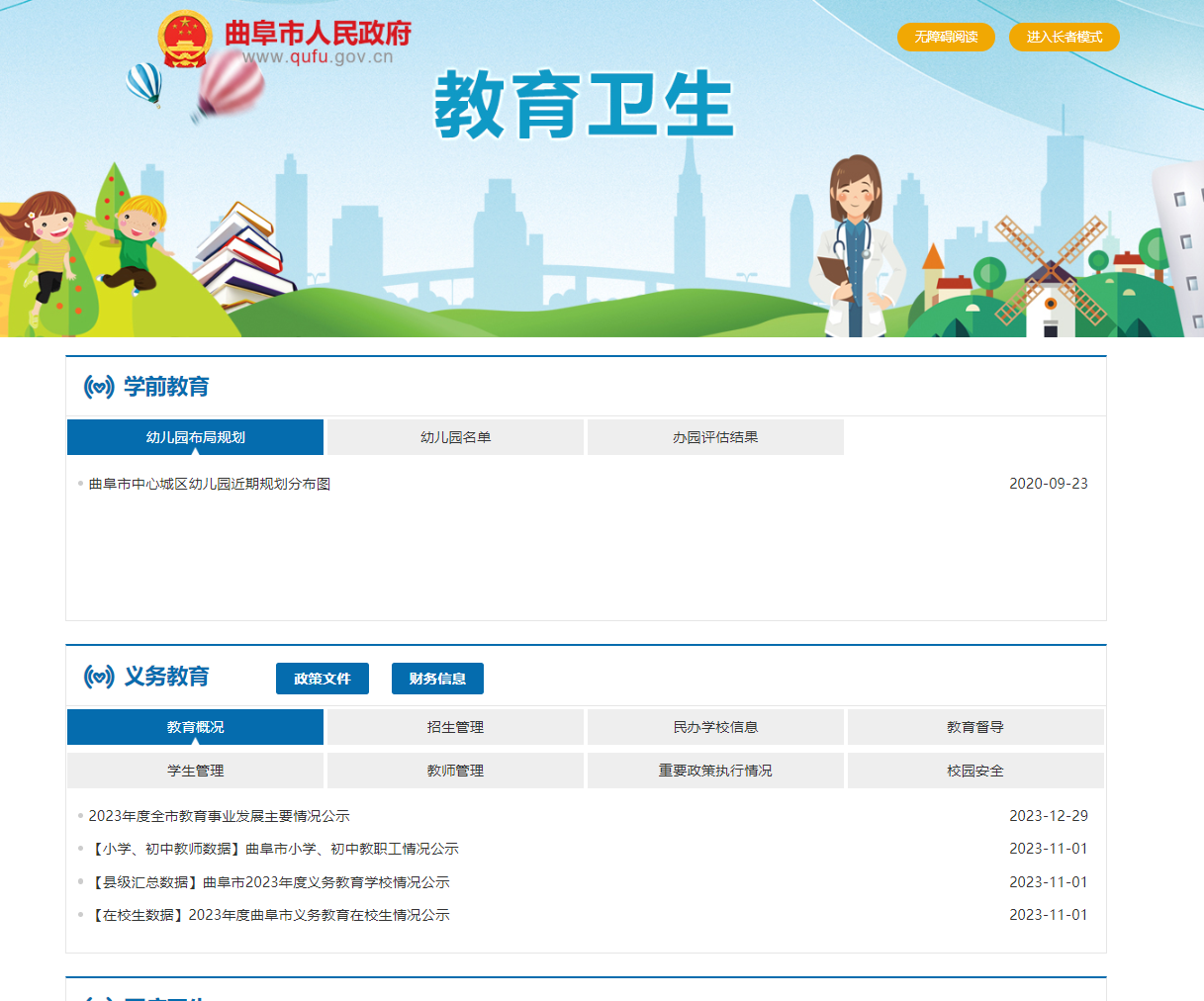This screenshot has height=1001, width=1204.
Task: Select the 校园安全 tab
Action: tap(975, 771)
